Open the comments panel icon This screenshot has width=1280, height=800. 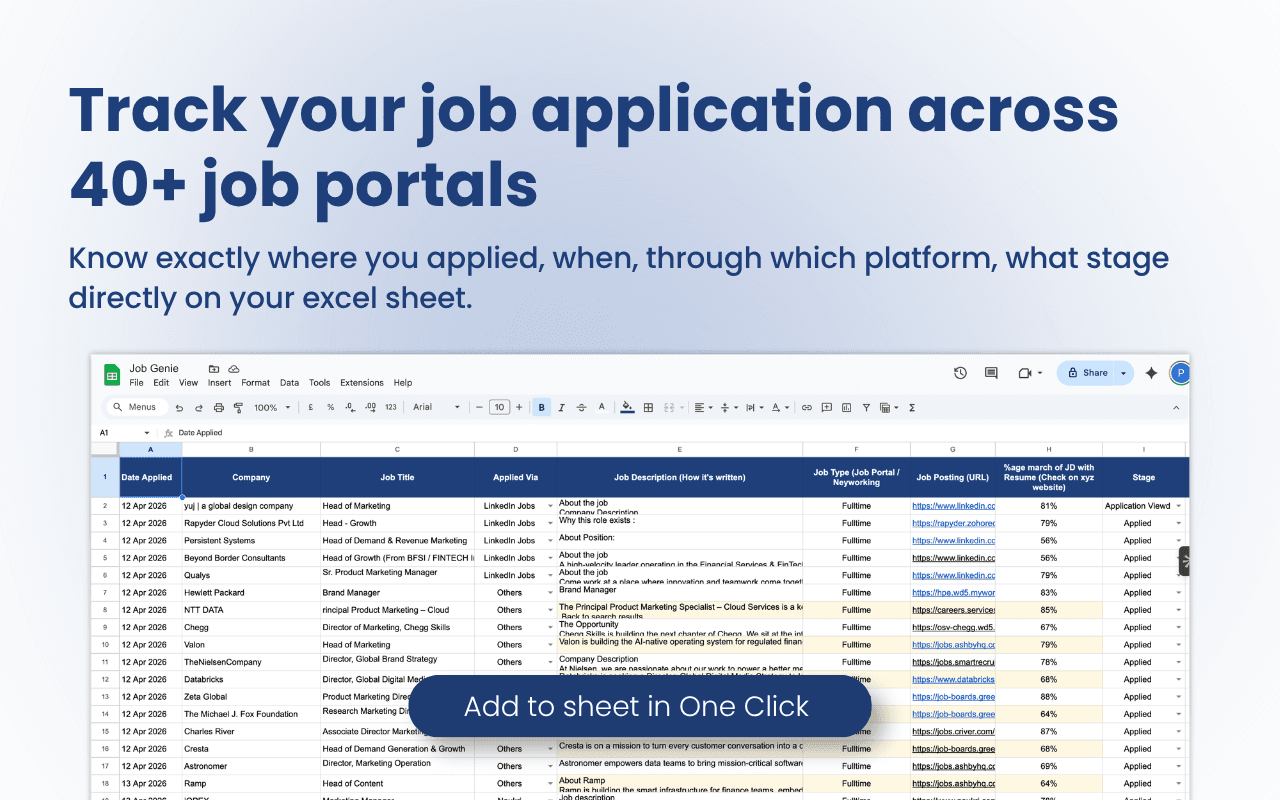click(990, 372)
